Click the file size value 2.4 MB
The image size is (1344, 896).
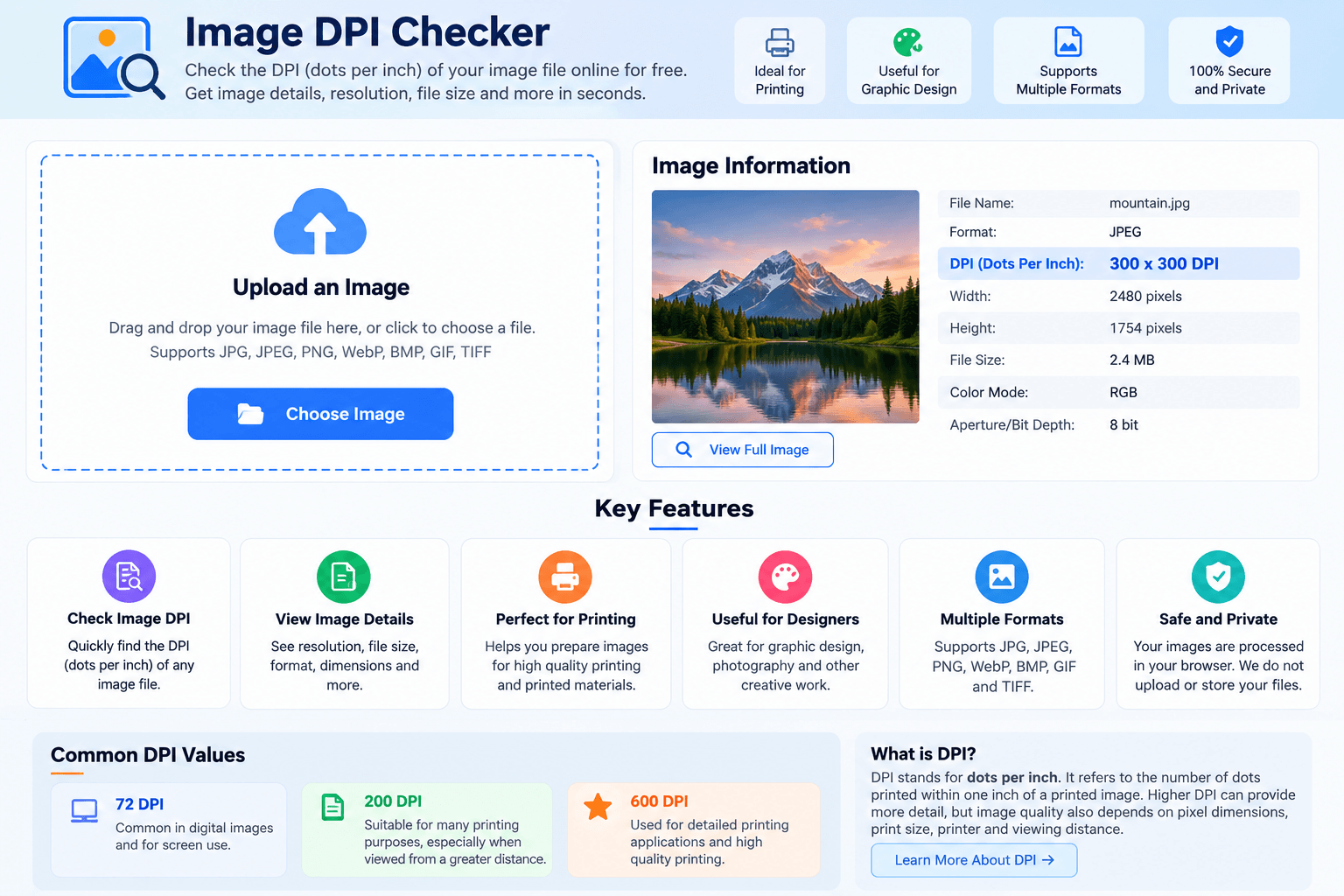1132,360
